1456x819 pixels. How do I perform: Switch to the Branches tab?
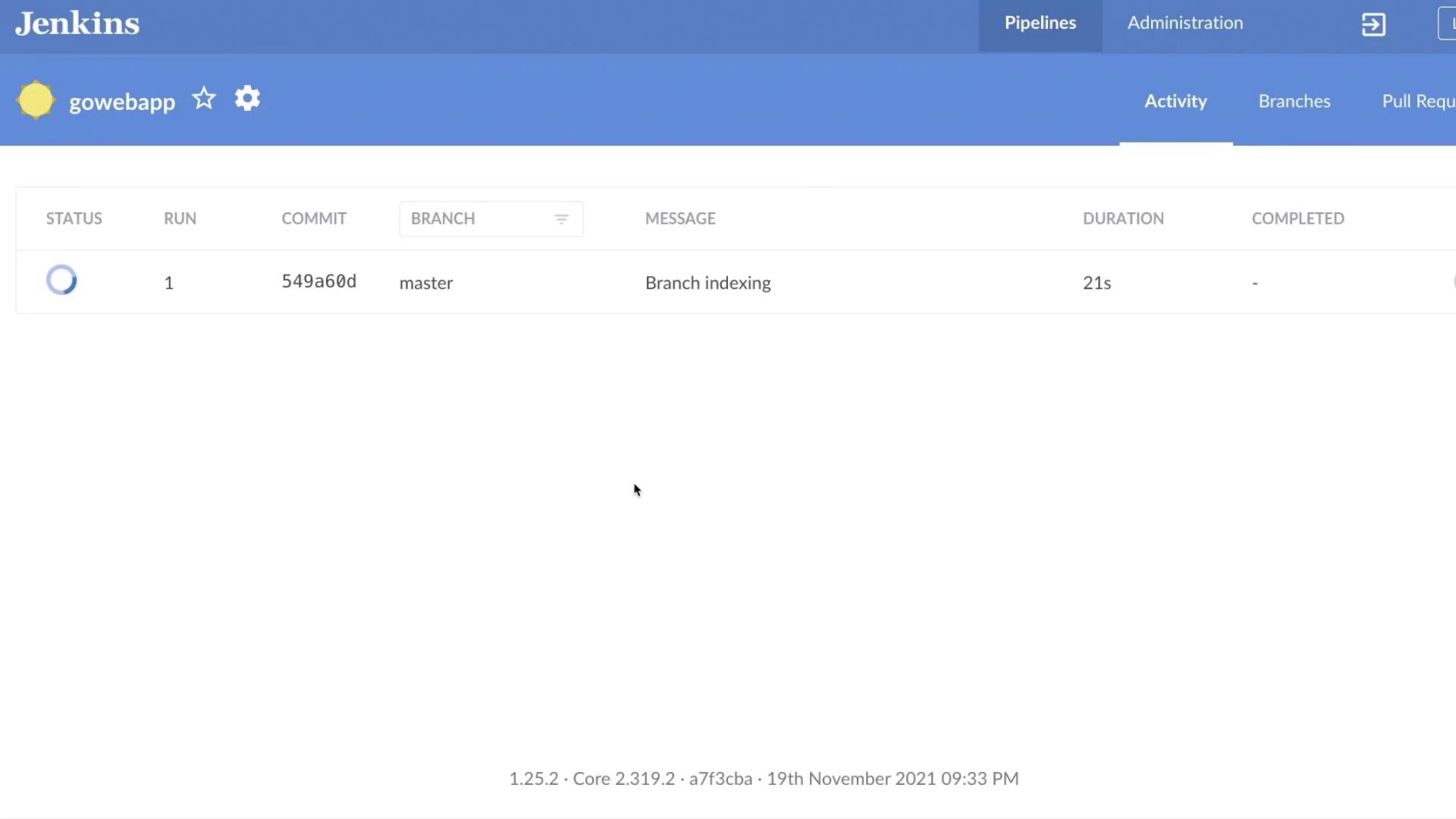(x=1294, y=102)
